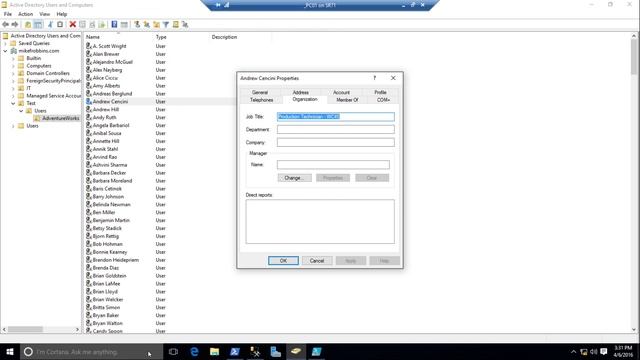
Task: Expand the bottom Users container node
Action: [x=13, y=126]
